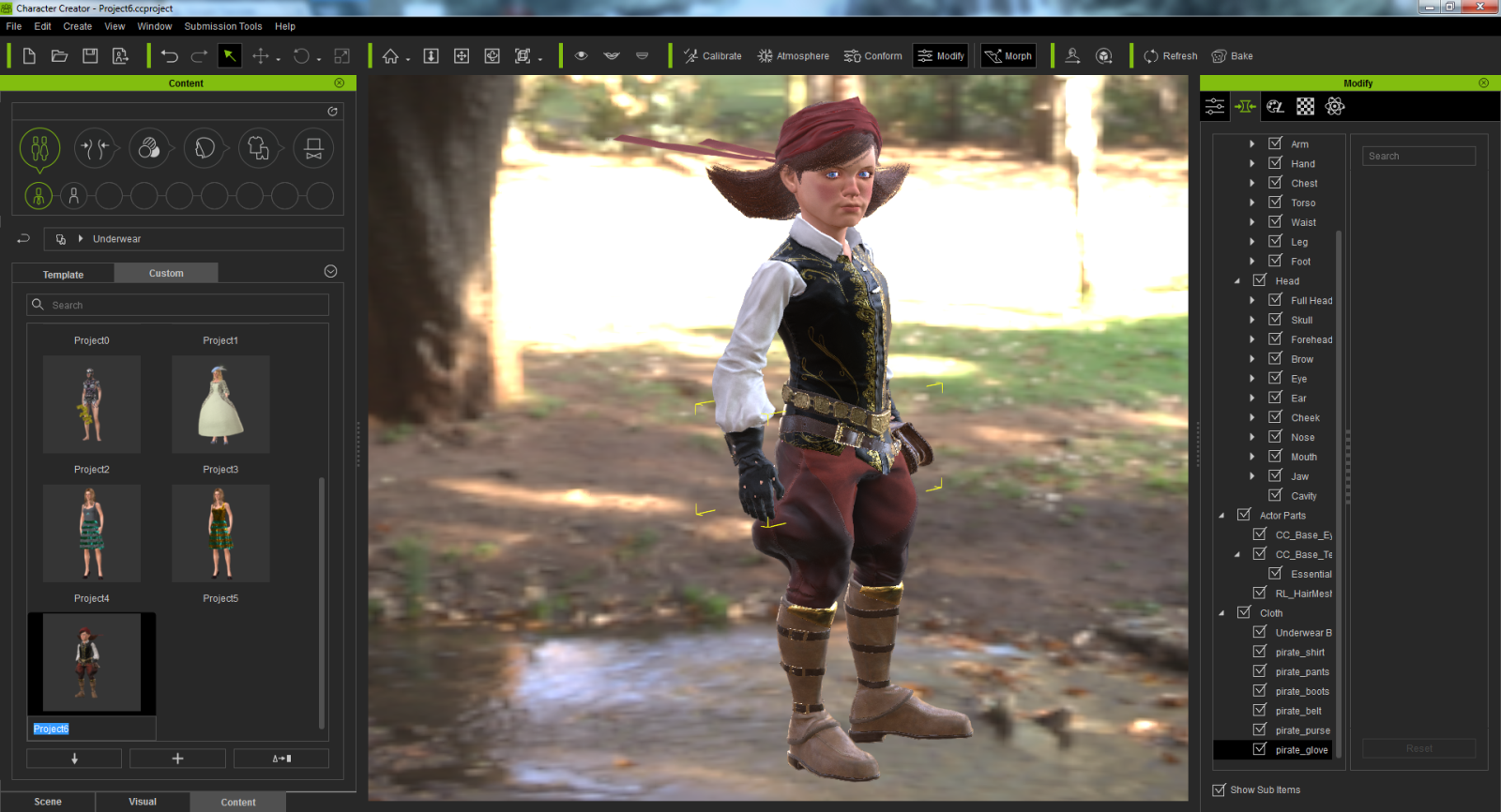Viewport: 1501px width, 812px height.
Task: Activate the Select arrow tool
Action: [229, 56]
